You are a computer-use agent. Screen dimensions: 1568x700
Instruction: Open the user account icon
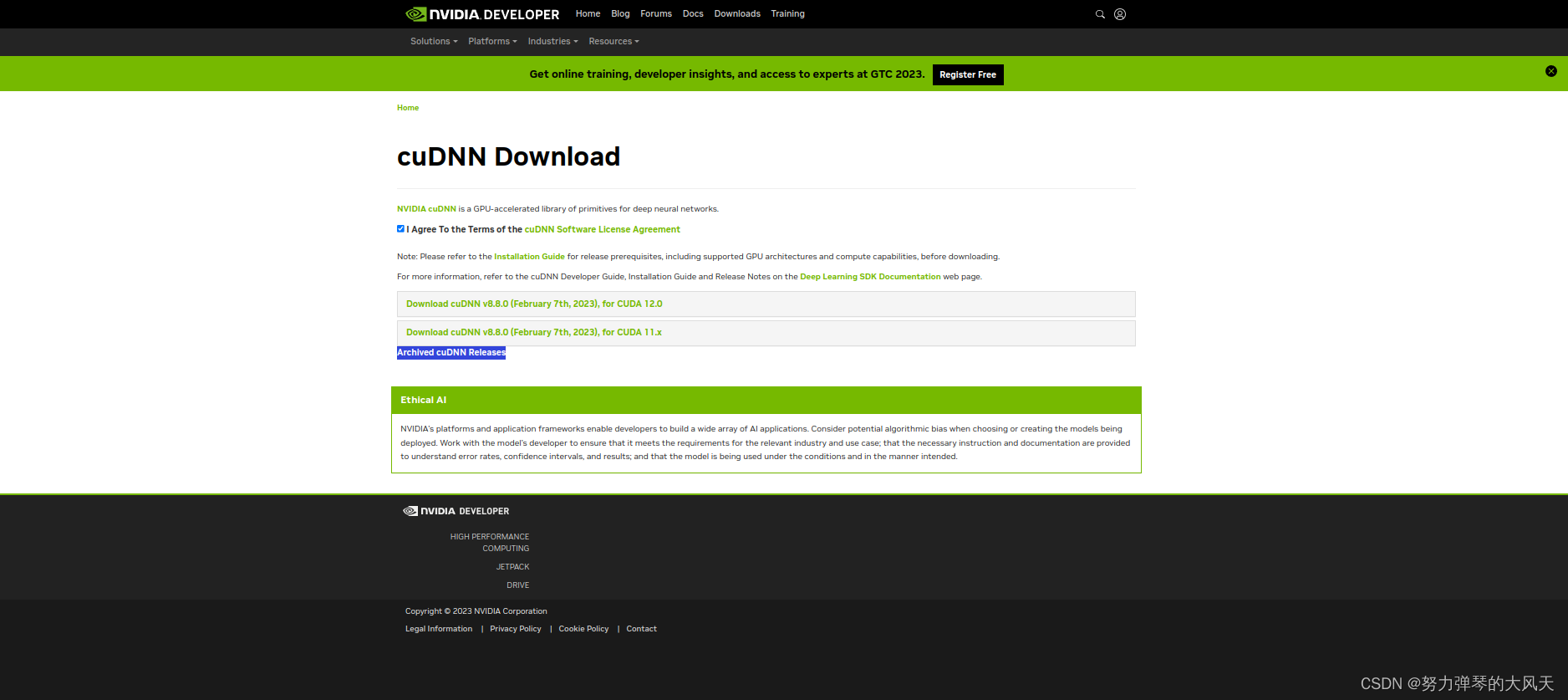click(x=1120, y=14)
